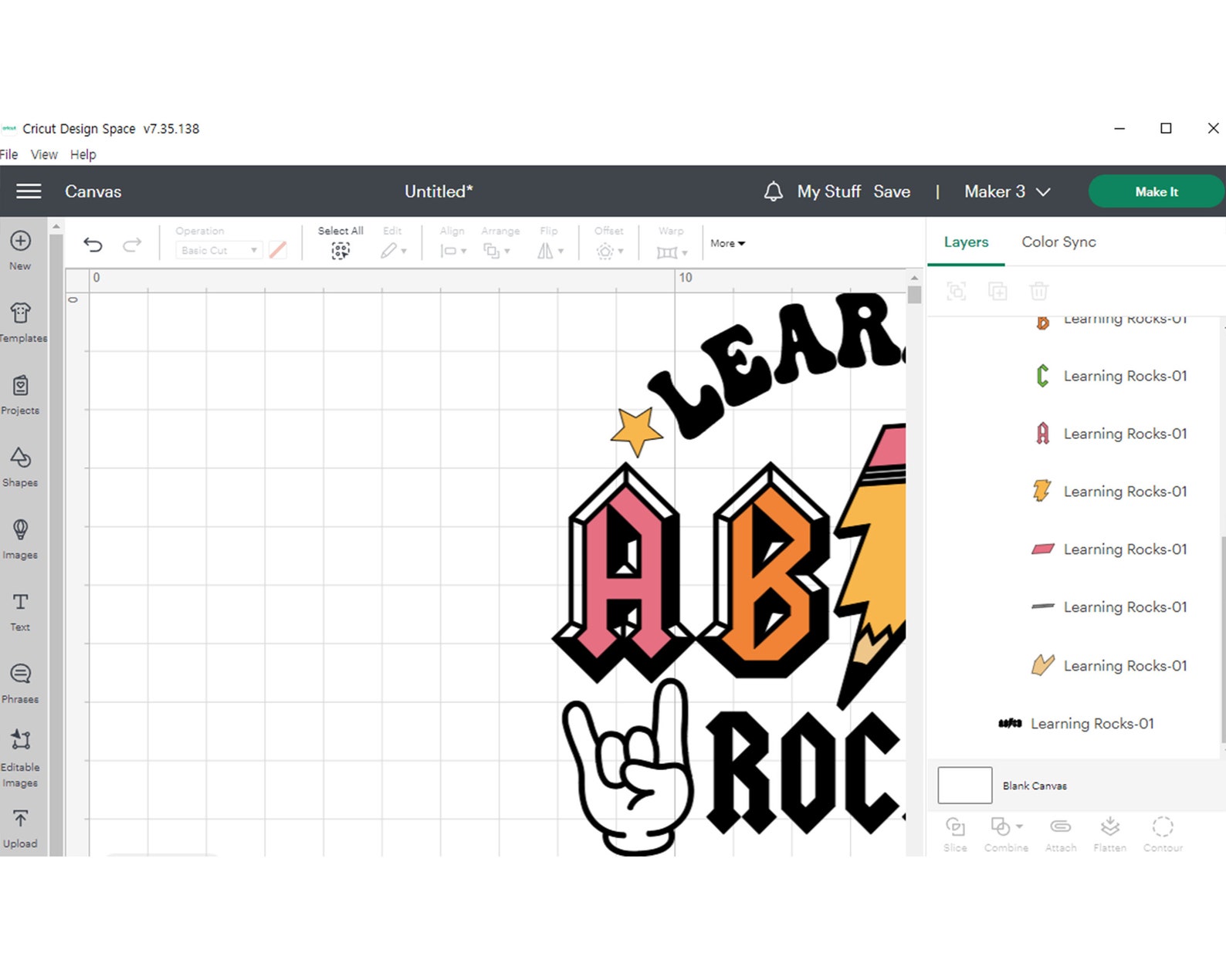Click the Contour tool
1226x980 pixels.
(x=1163, y=834)
